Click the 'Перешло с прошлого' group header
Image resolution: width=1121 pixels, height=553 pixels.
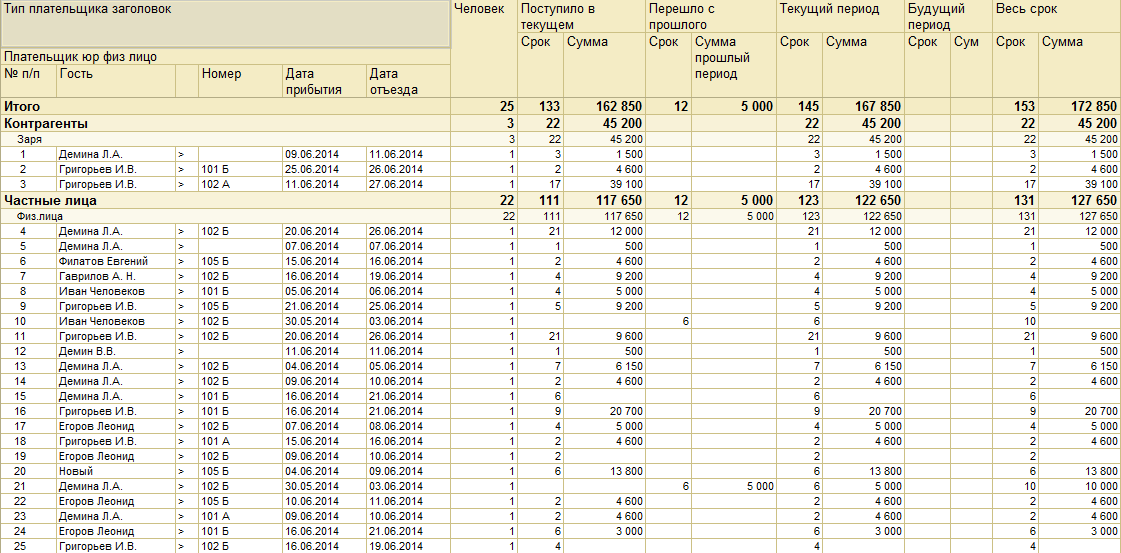(x=711, y=16)
